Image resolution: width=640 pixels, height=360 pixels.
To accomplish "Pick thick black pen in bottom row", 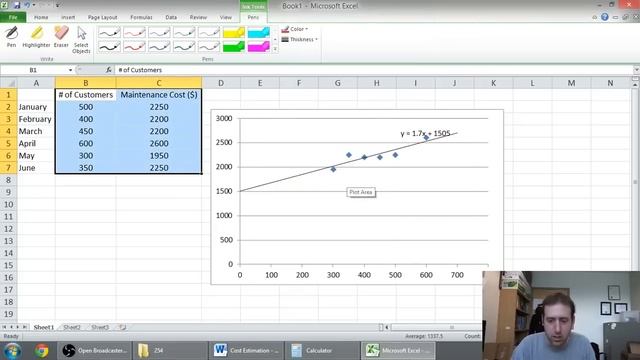I will [x=109, y=47].
